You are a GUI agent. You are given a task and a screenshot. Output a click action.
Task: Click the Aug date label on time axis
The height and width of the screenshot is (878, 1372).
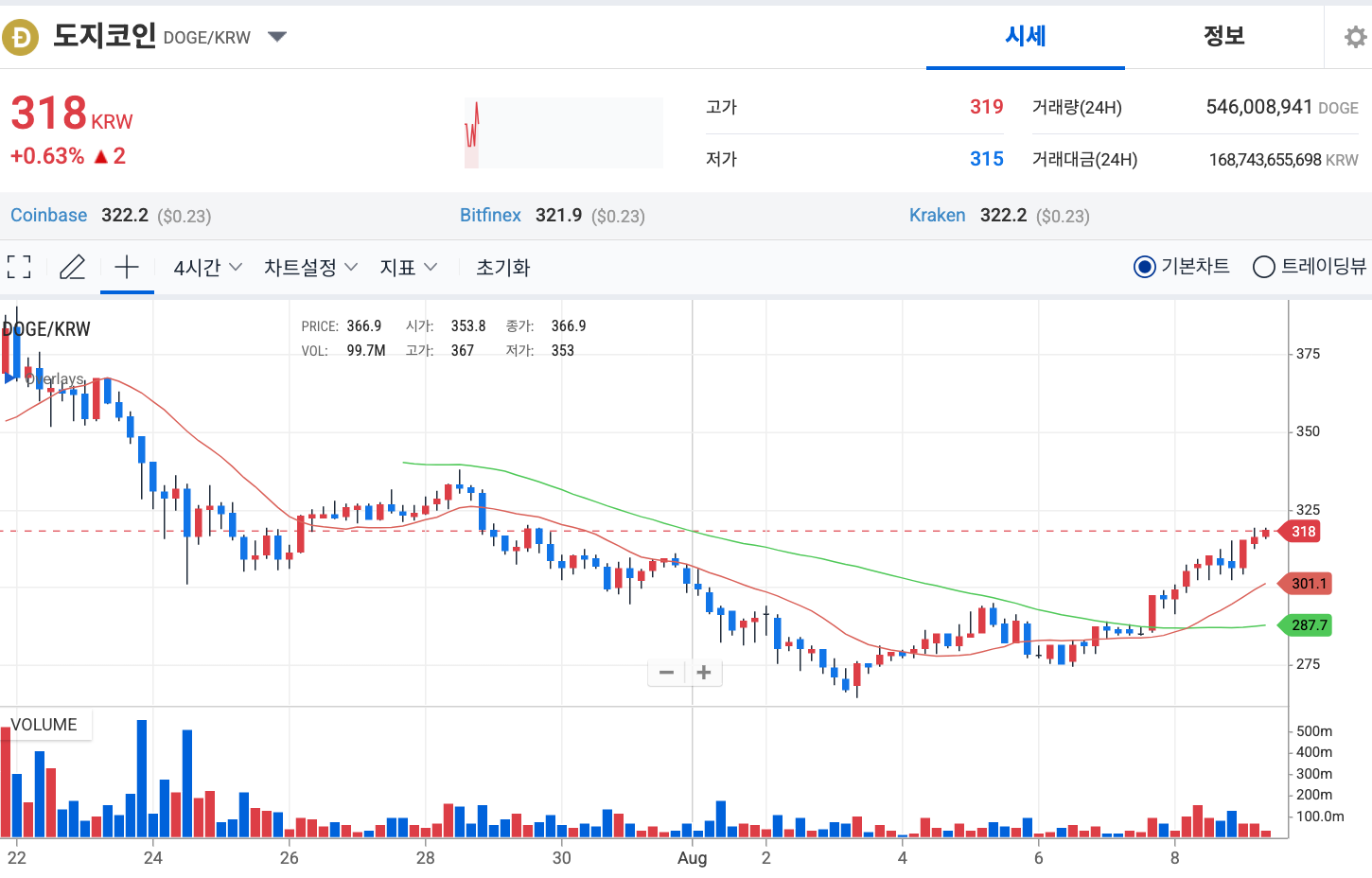692,858
